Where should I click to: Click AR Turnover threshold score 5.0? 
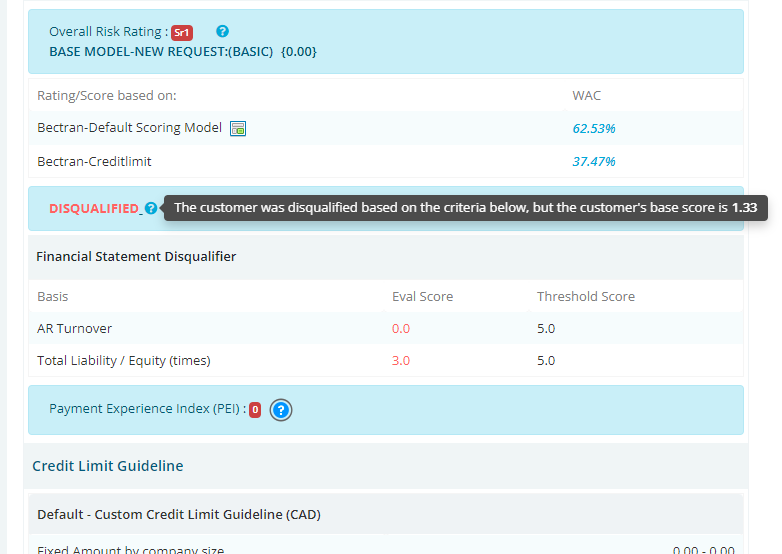[x=546, y=329]
